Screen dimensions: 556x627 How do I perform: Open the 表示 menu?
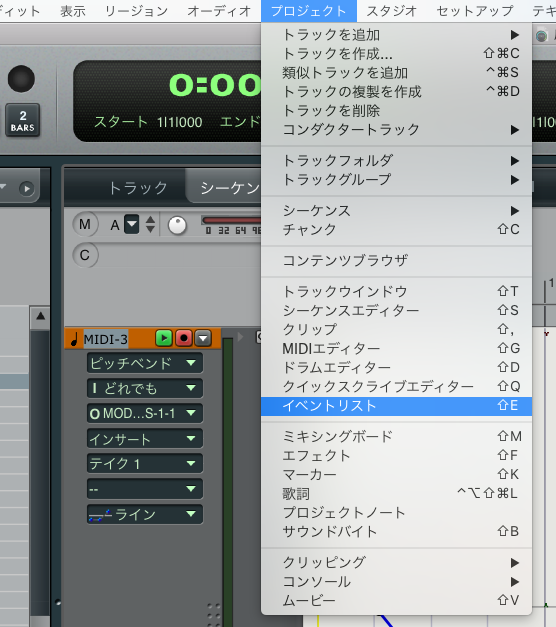coord(73,11)
